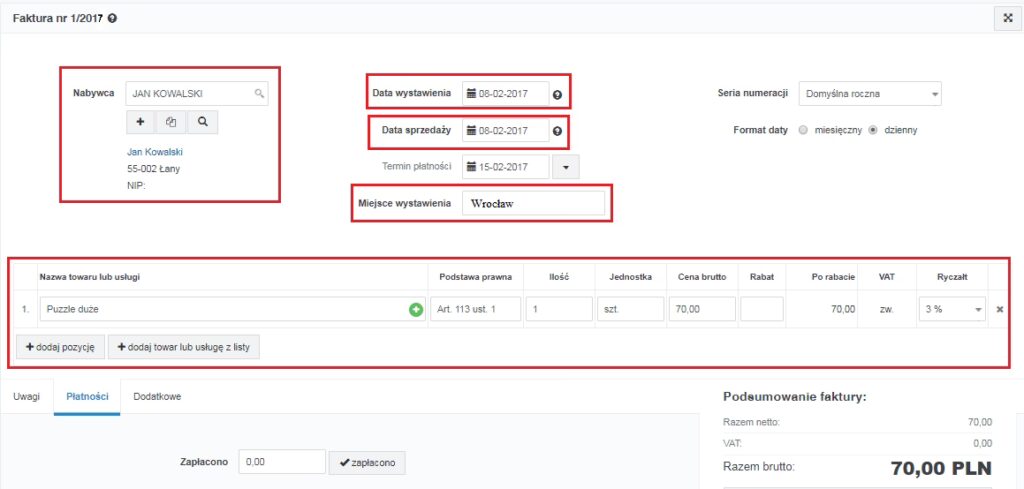1024x489 pixels.
Task: Click dodaj pozycję button
Action: tap(60, 347)
